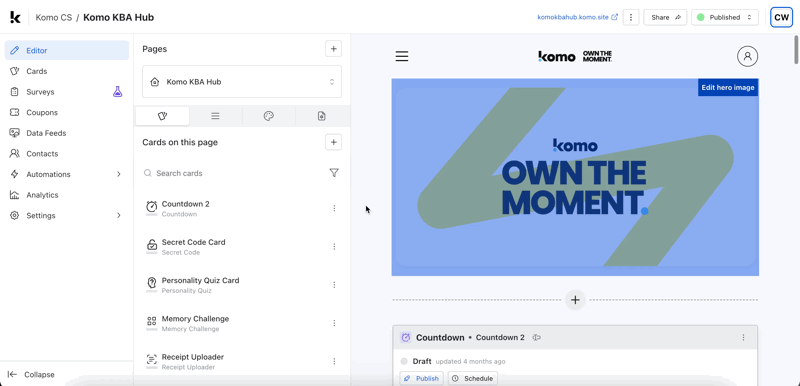The width and height of the screenshot is (800, 386).
Task: Select the Memory Challenge card row
Action: tap(242, 323)
